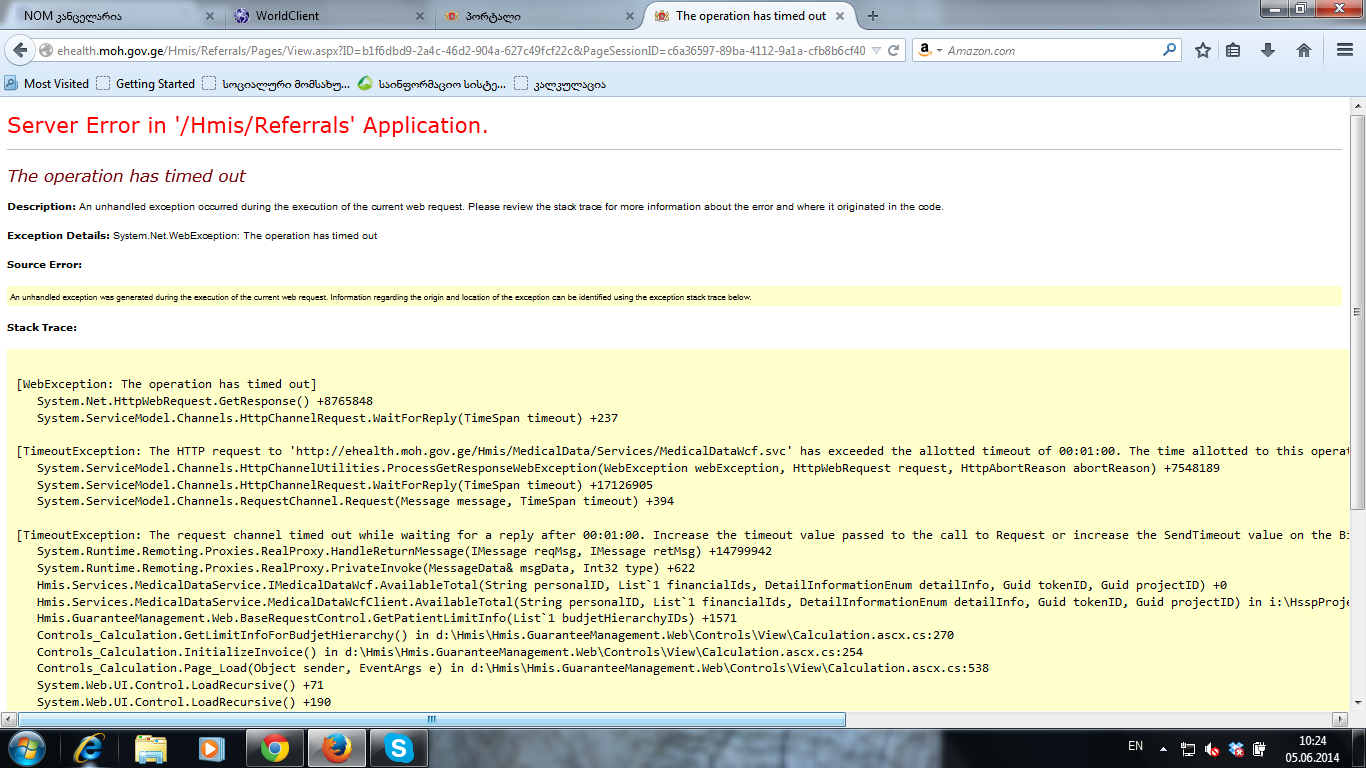Open the URL bar history dropdown arrow
Screen dimensions: 1366x768
pos(876,50)
